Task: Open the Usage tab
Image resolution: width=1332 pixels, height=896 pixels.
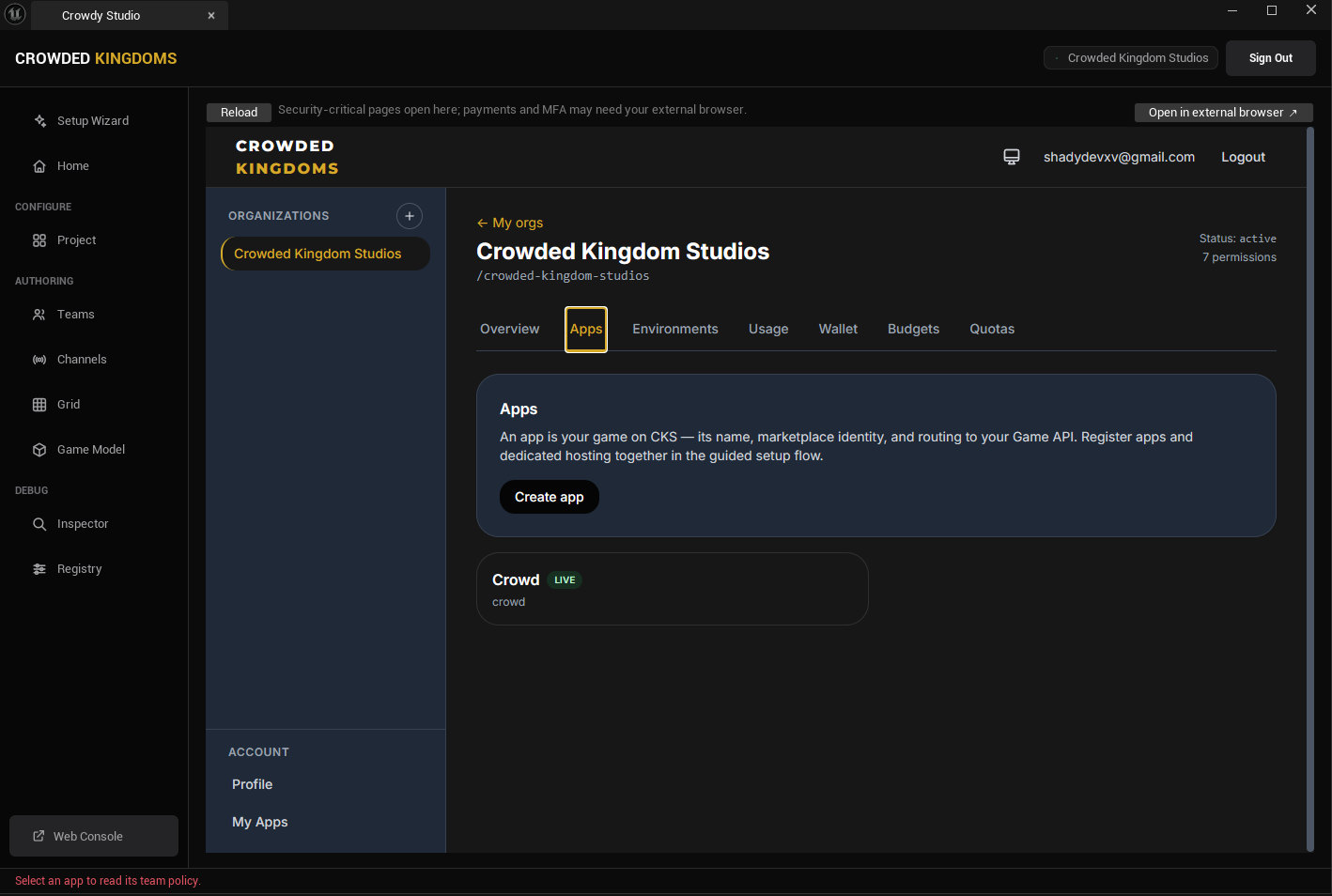Action: [x=768, y=329]
